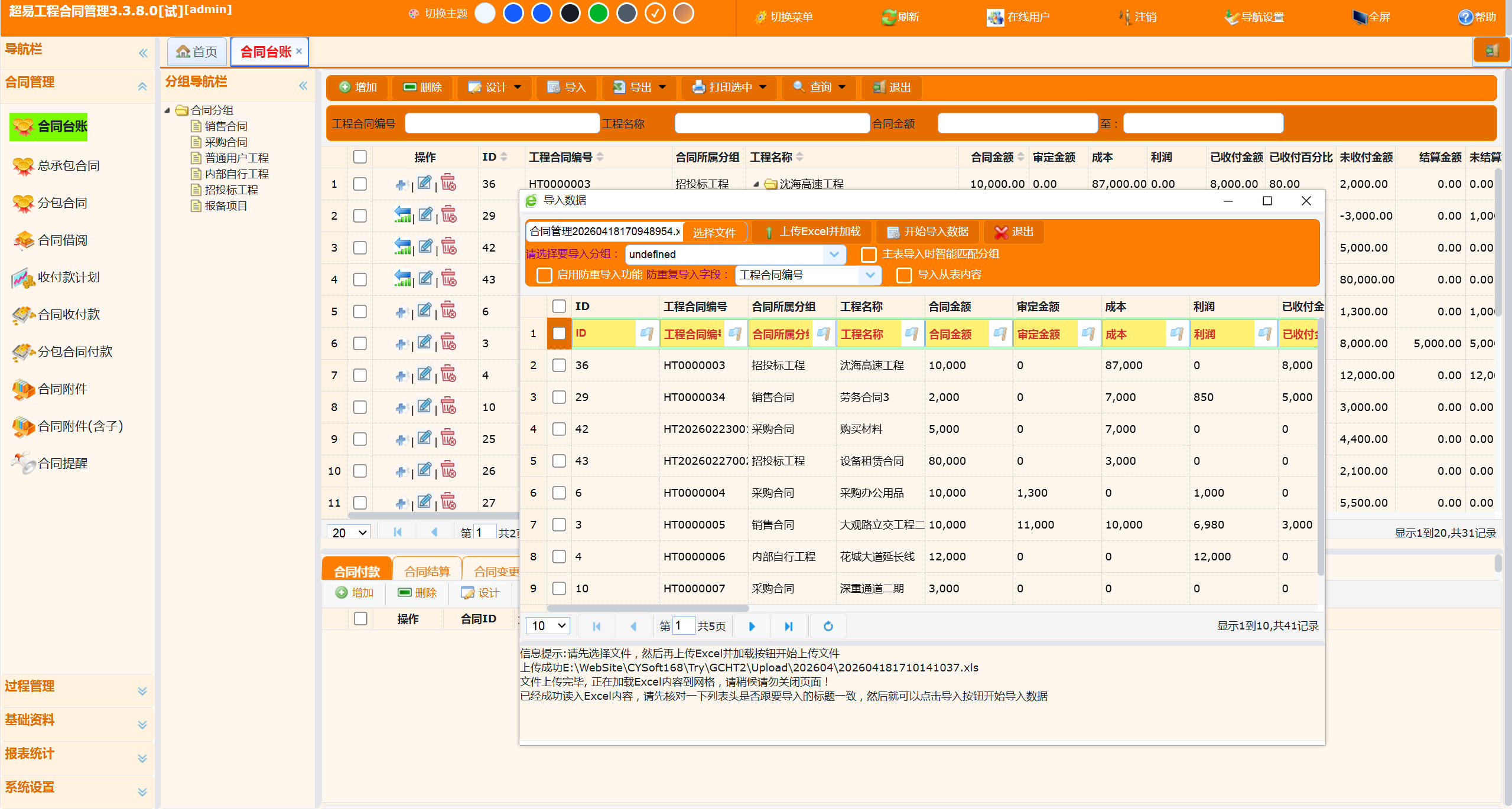Screen dimensions: 1512x809
Task: Click the edit pencil icon in row 5
Action: coord(424,311)
